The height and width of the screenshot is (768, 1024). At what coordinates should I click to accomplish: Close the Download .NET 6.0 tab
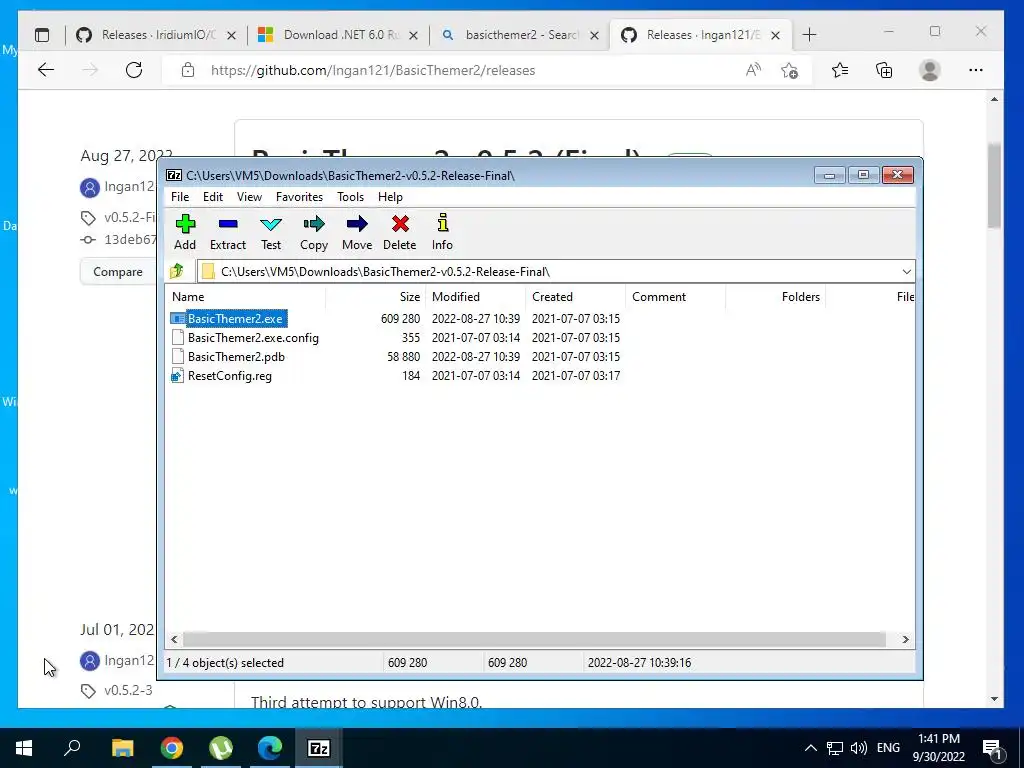pos(413,35)
